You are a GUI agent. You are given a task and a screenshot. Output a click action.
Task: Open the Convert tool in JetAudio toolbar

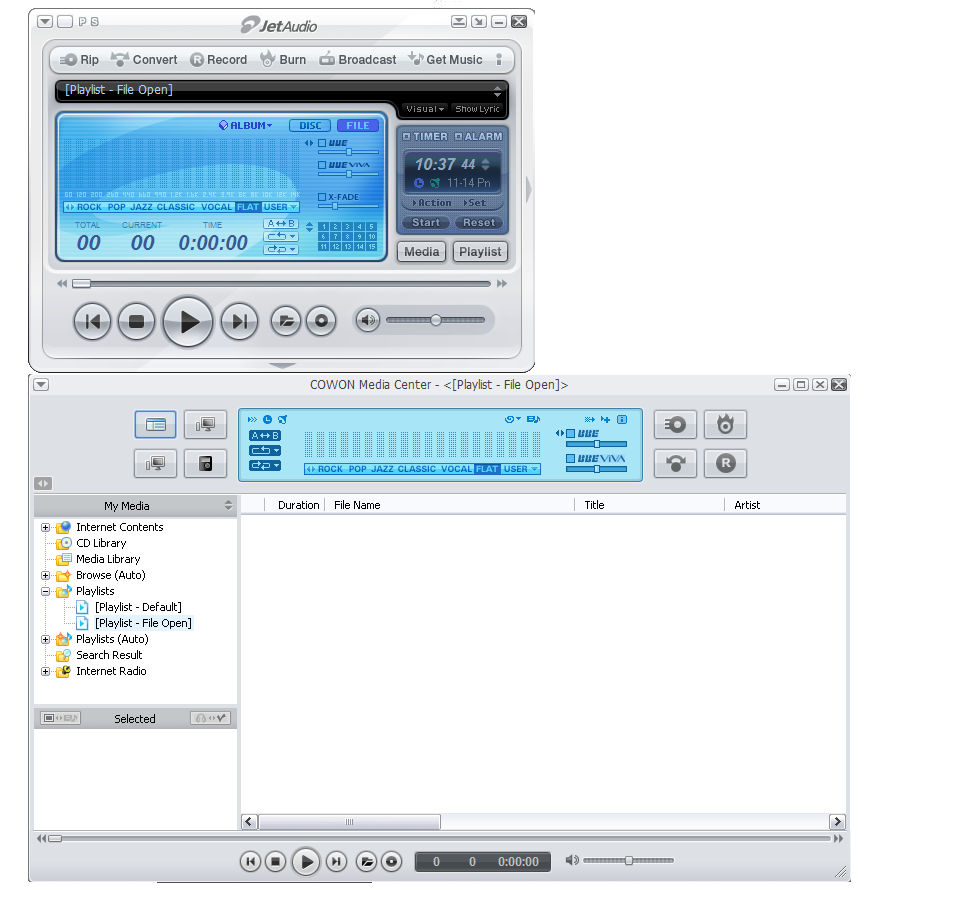[x=144, y=60]
